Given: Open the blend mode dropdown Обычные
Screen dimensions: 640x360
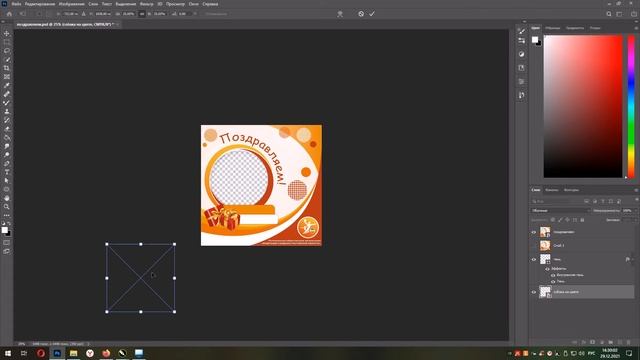Looking at the screenshot, I should pos(561,211).
